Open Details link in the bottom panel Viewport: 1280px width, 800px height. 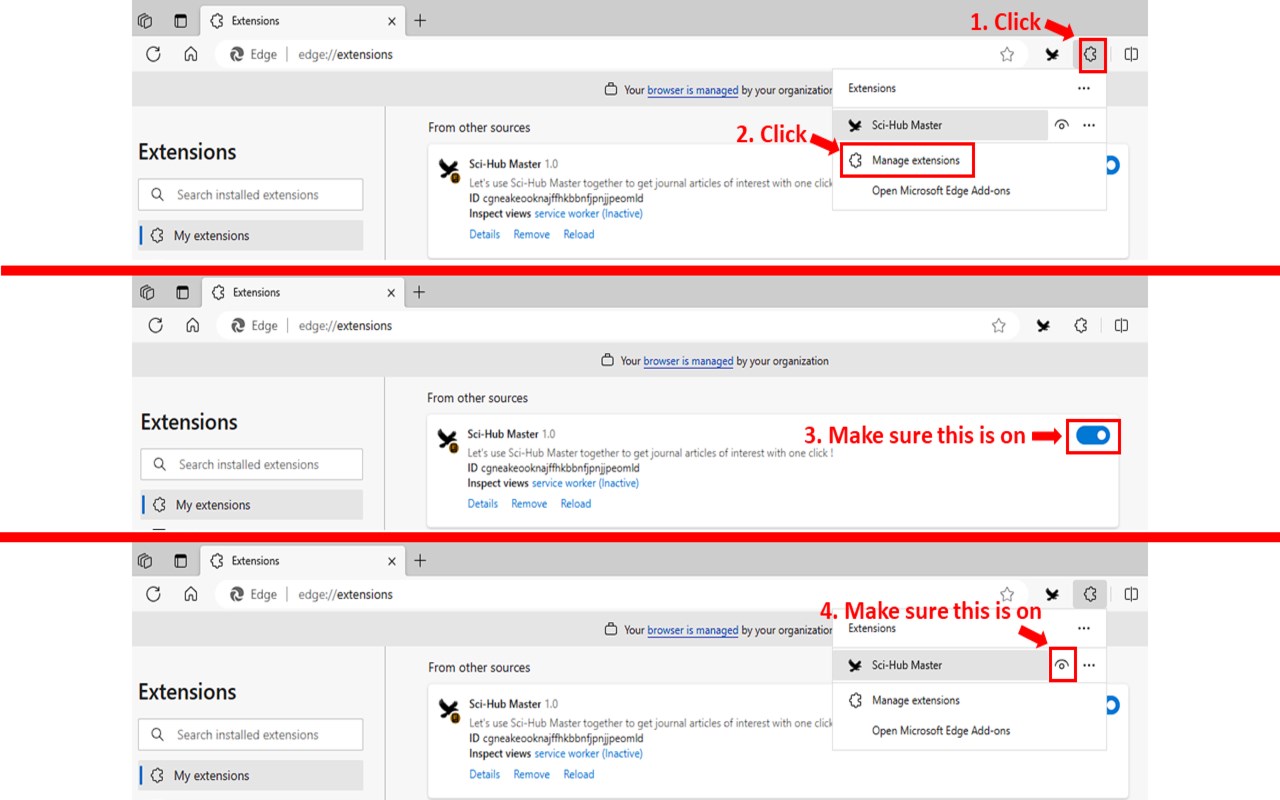pyautogui.click(x=484, y=774)
